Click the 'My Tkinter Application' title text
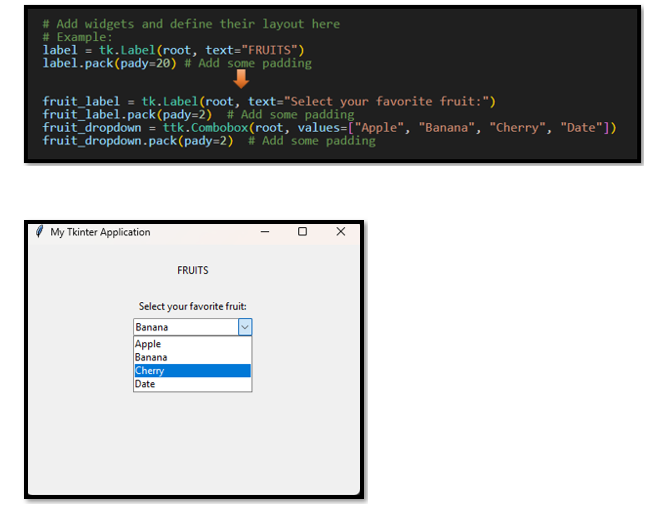 click(x=100, y=232)
